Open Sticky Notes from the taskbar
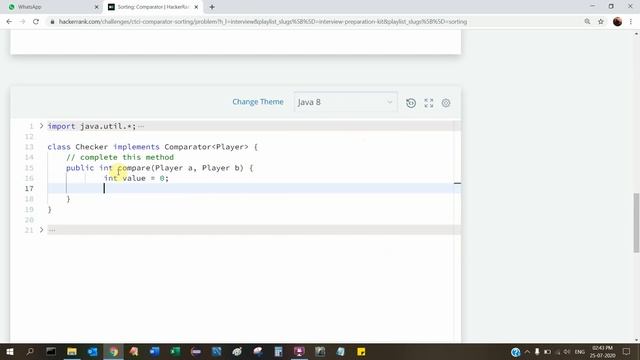The height and width of the screenshot is (360, 640). [361, 351]
